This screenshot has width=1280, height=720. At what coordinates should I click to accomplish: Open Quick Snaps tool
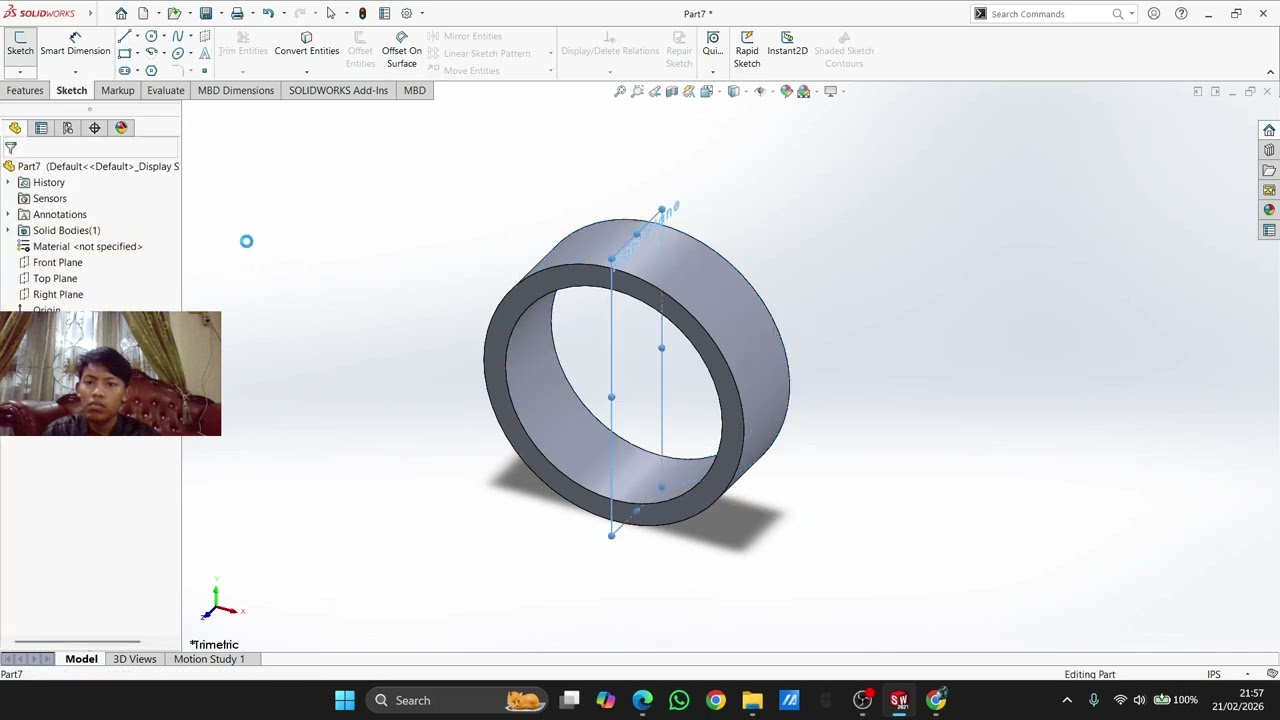tap(712, 43)
